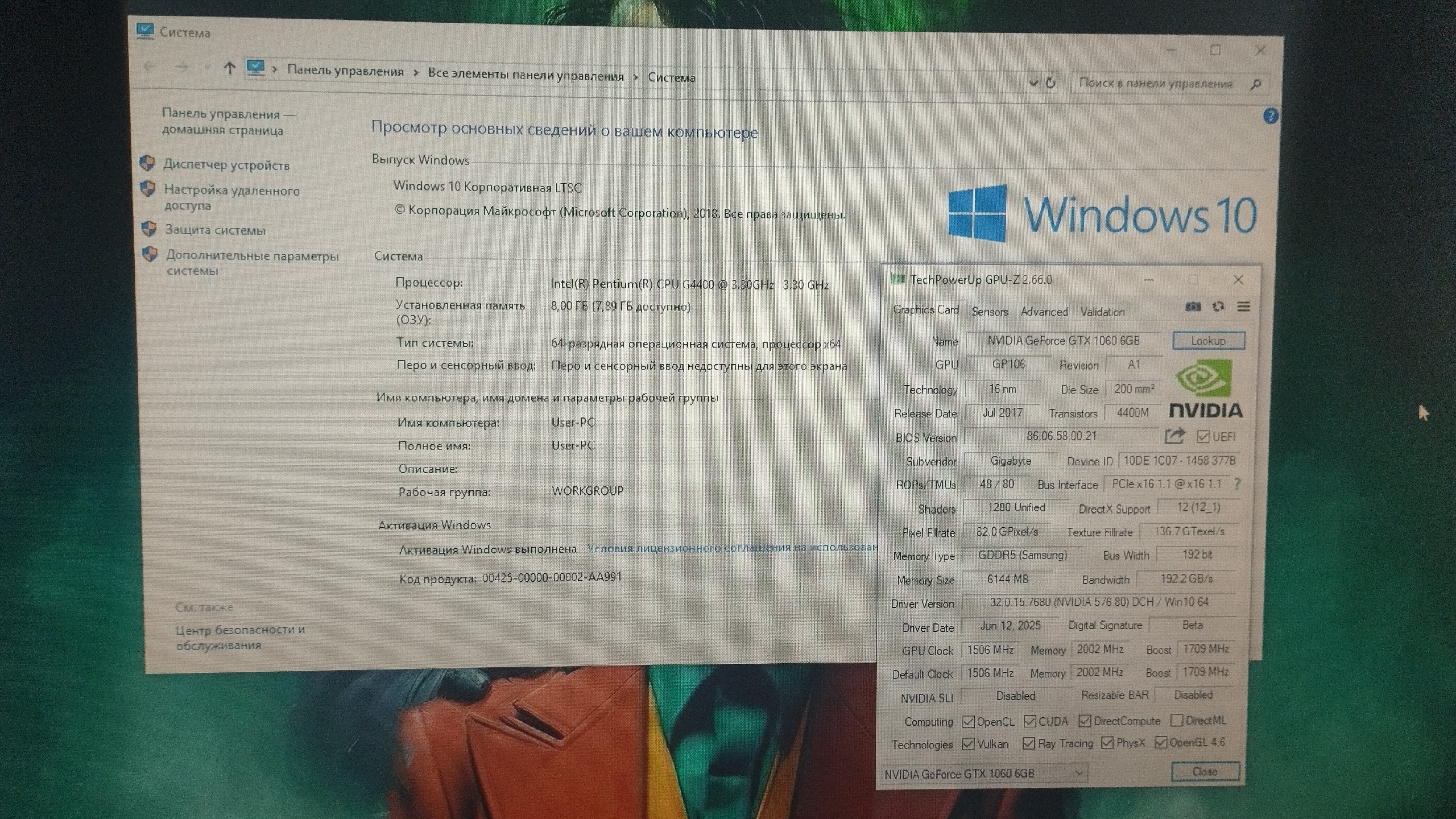Open Центр безопасности и обслуживания link
The width and height of the screenshot is (1456, 819).
coord(241,637)
